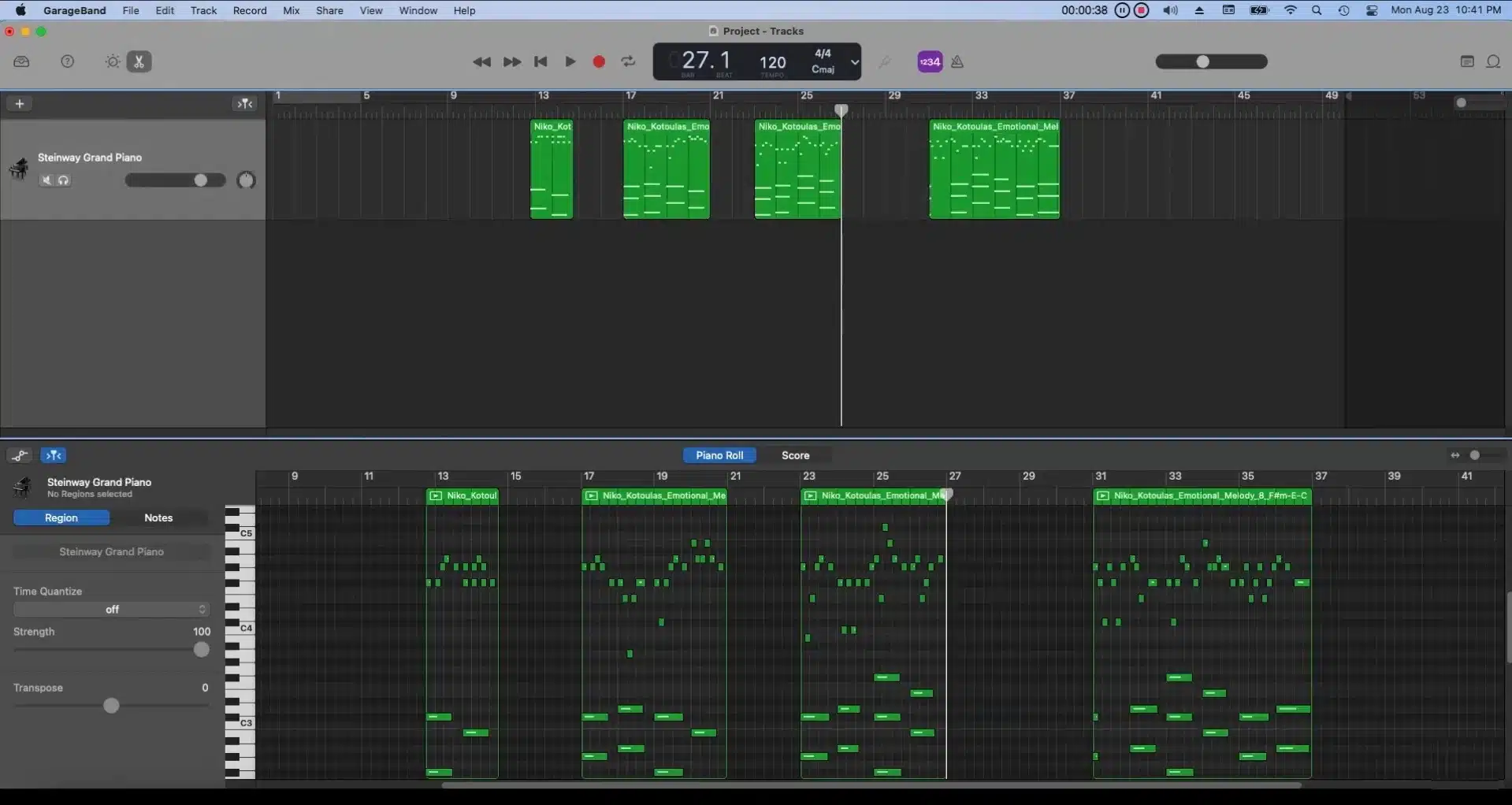Screen dimensions: 1512x805
Task: Click the editor automation button
Action: click(x=20, y=455)
